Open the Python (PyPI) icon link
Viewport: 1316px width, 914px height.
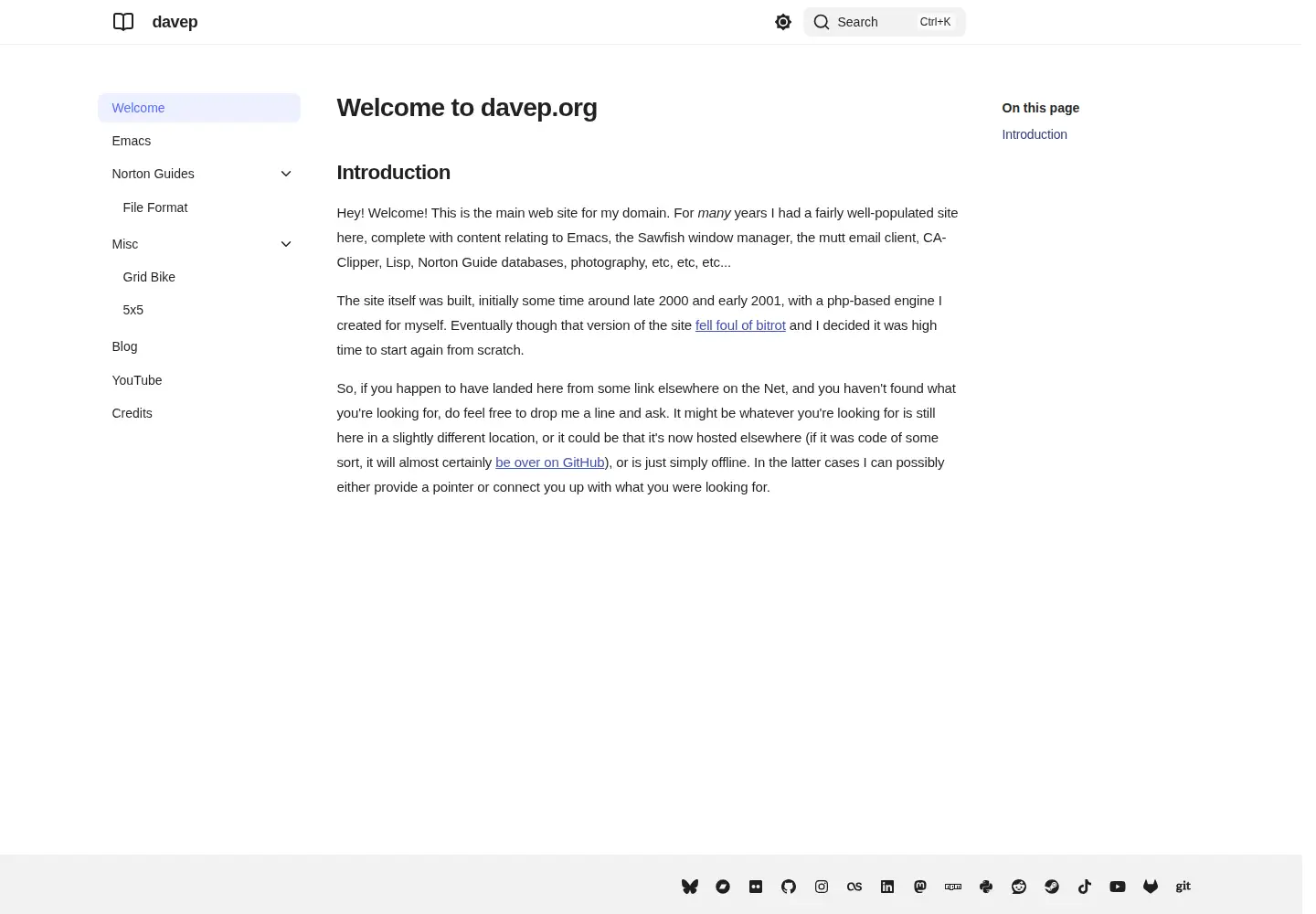(x=986, y=887)
